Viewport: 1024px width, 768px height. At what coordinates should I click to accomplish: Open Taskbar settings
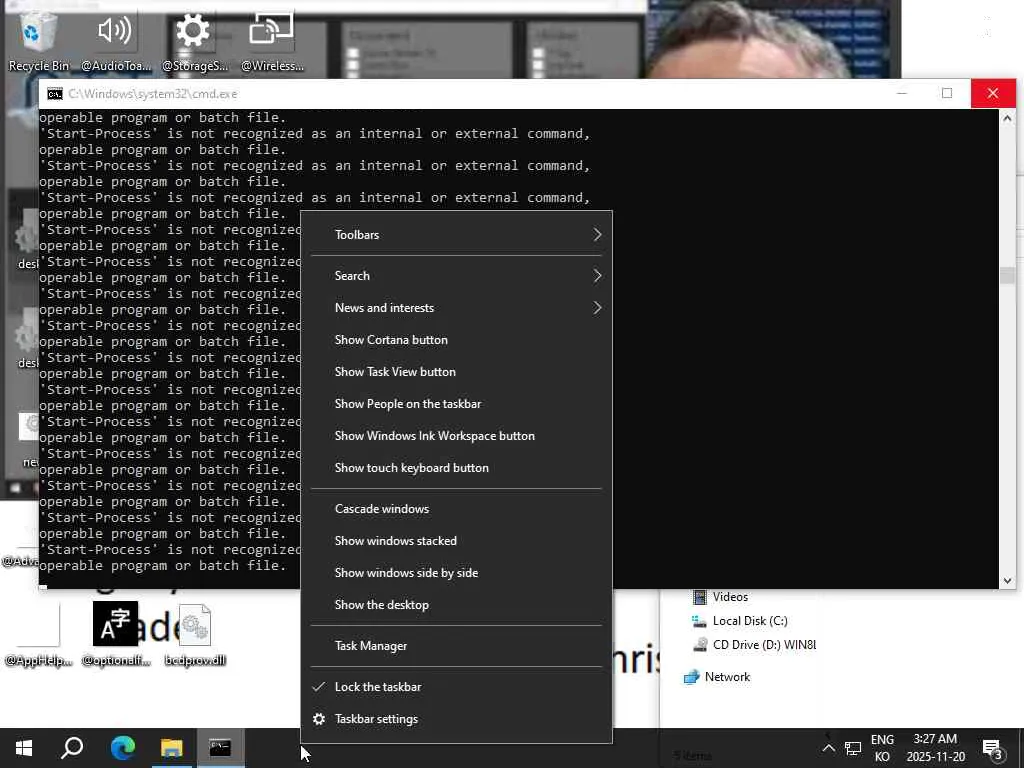456,719
